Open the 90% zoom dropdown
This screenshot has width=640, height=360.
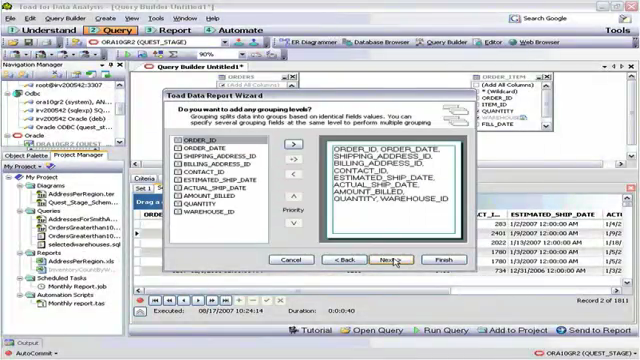click(x=242, y=54)
